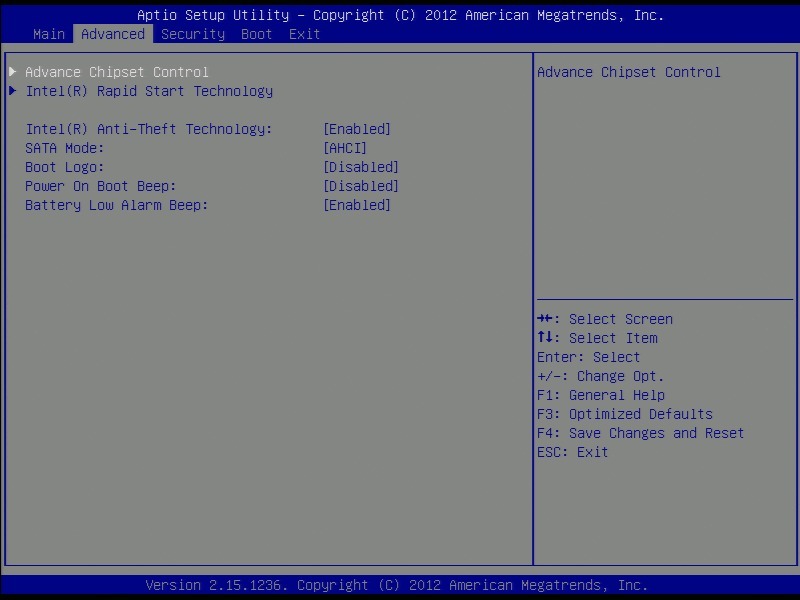
Task: Click the arrow icon beside Advance Chipset Control
Action: (x=12, y=72)
